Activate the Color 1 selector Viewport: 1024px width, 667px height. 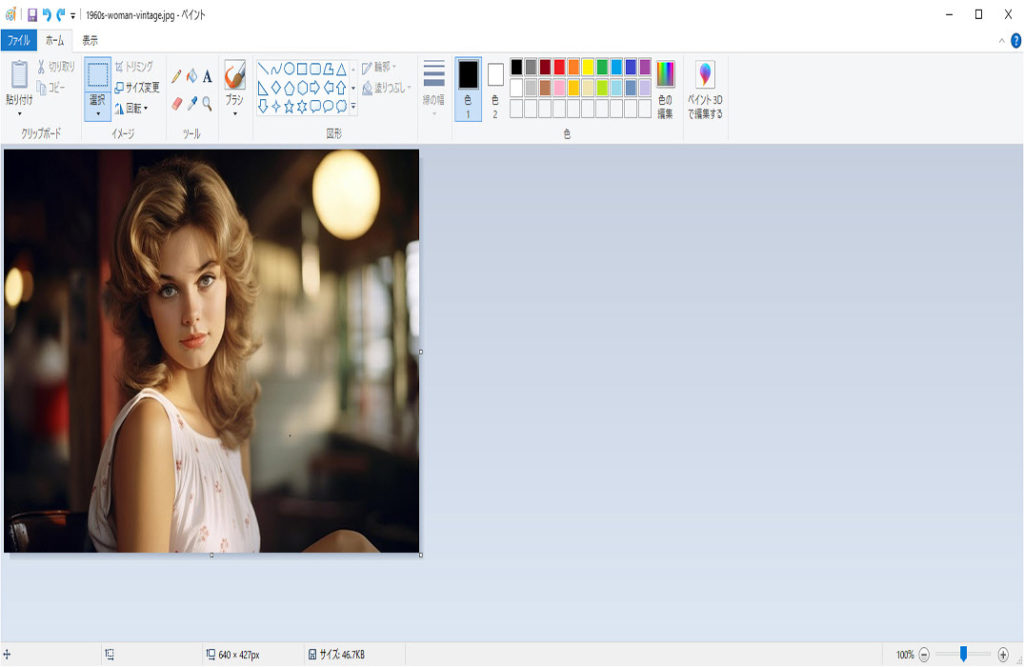pos(467,88)
